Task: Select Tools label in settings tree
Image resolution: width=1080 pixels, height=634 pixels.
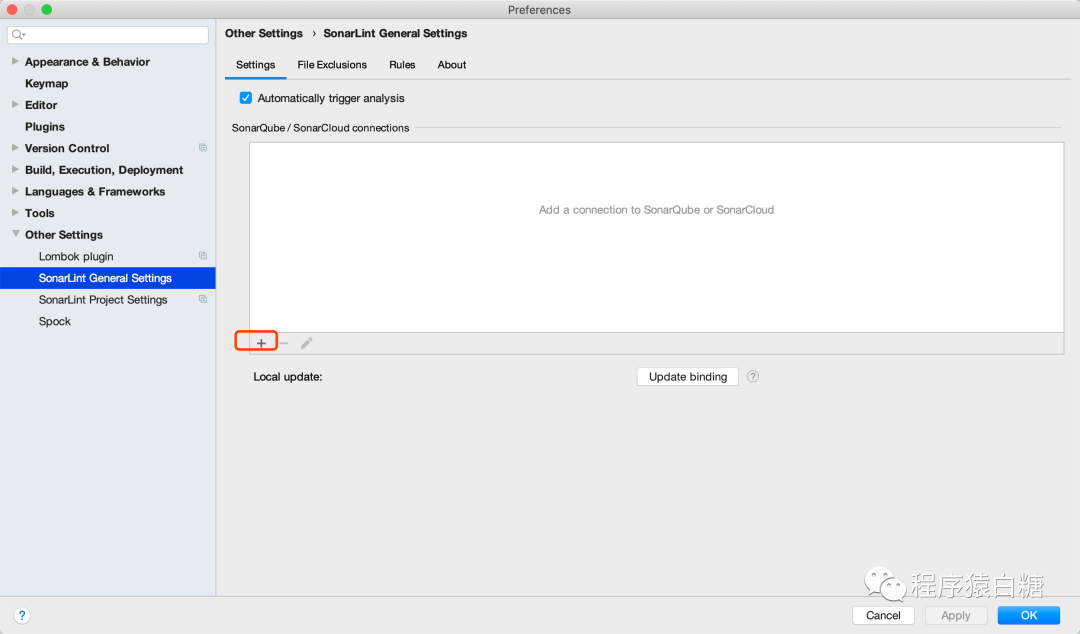Action: [x=39, y=213]
